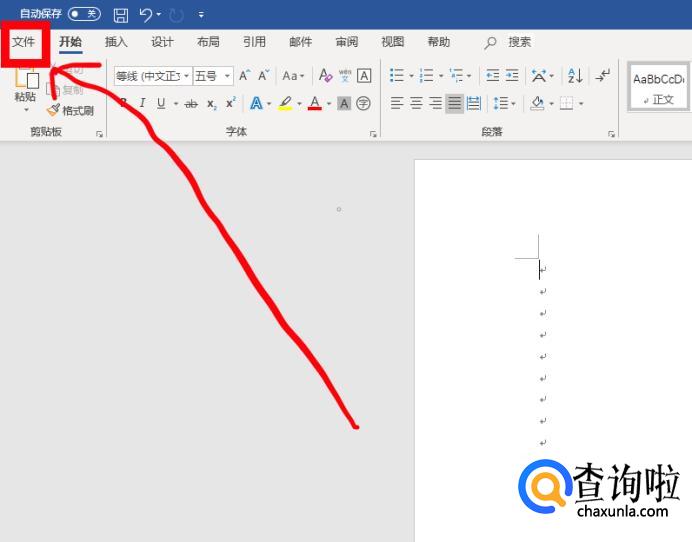Screen dimensions: 692x542
Task: Click the enclosed character 字 icon
Action: [x=363, y=104]
